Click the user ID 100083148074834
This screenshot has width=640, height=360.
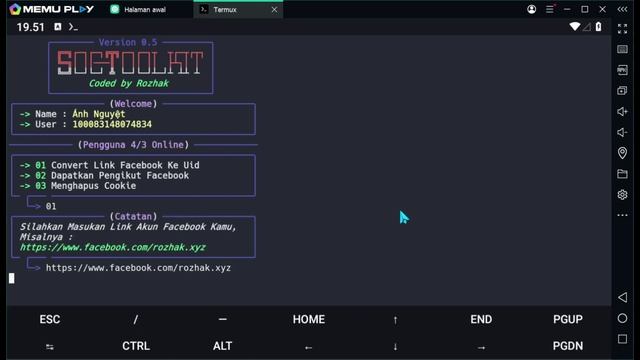click(x=112, y=124)
